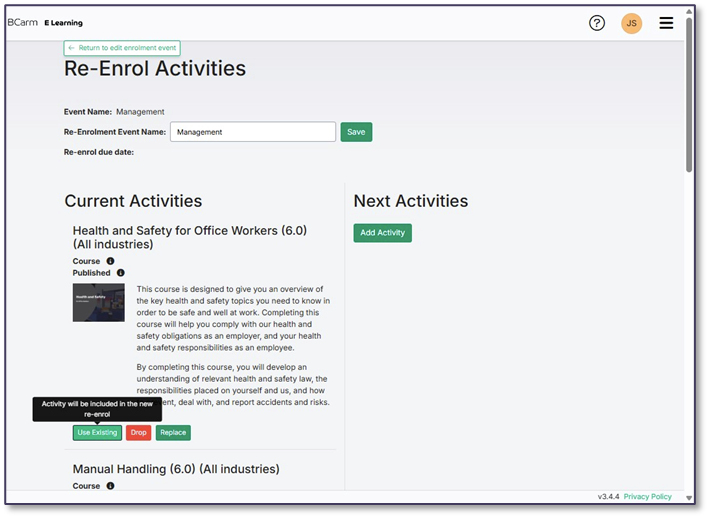This screenshot has height=518, width=709.
Task: Click info icon beside Course under Health and Safety
Action: tap(110, 261)
